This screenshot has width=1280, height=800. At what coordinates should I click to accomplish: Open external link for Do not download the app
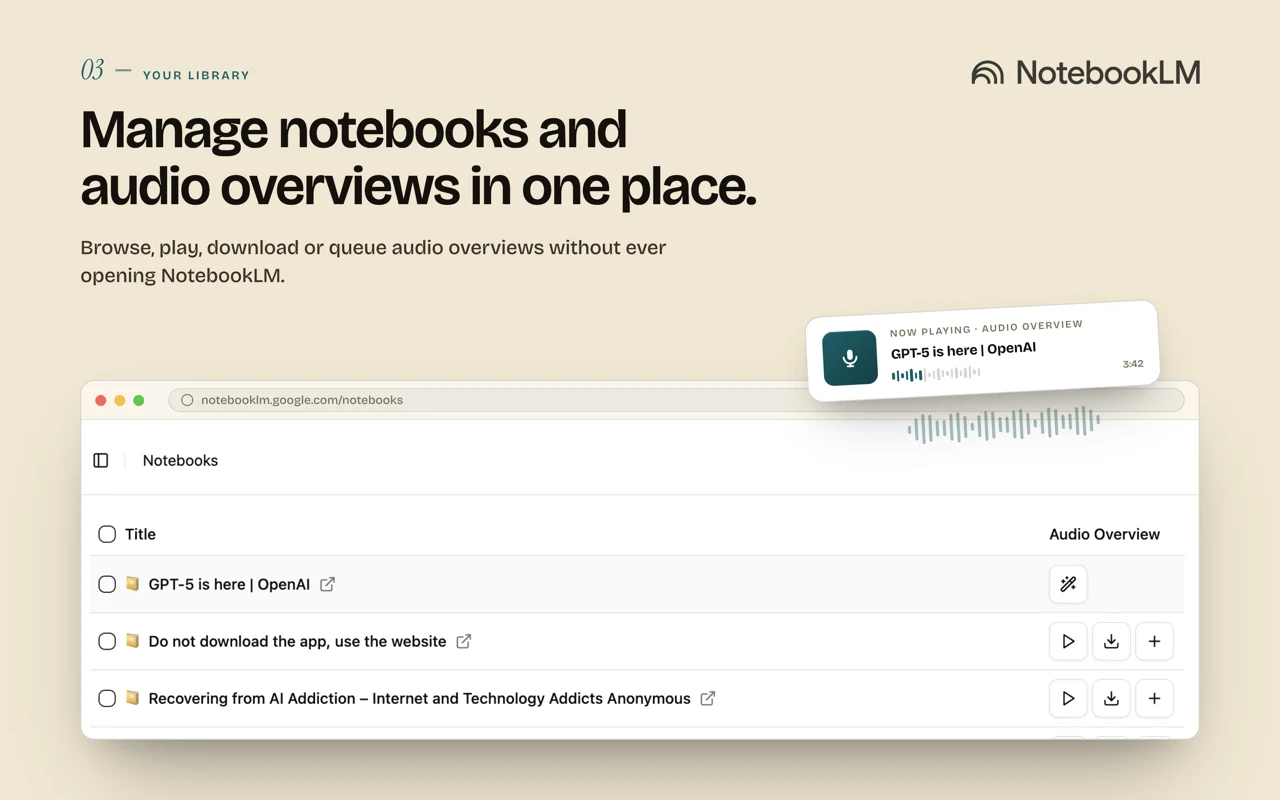pyautogui.click(x=464, y=641)
